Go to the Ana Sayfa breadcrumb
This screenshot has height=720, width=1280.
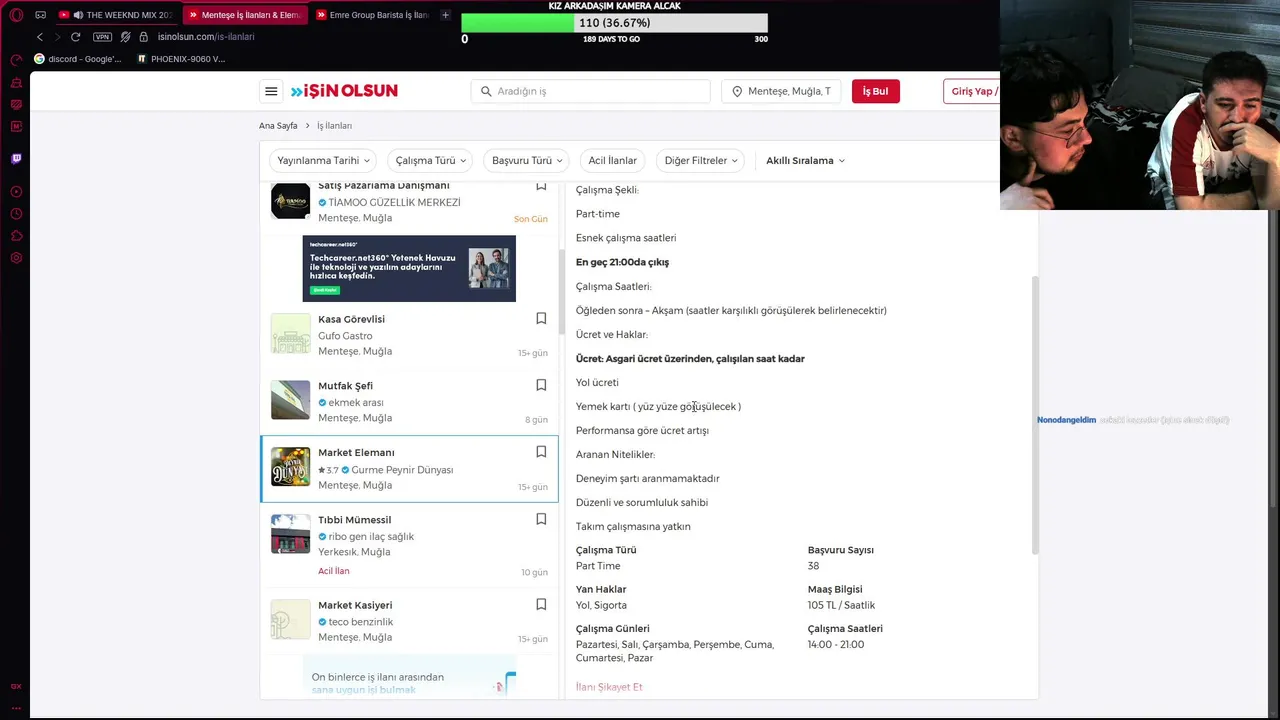(278, 126)
